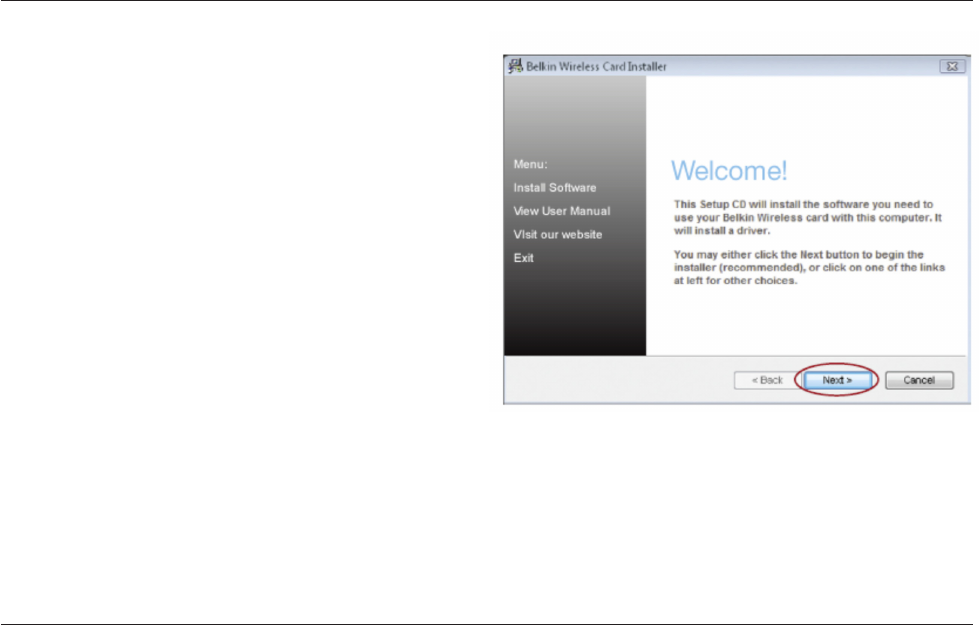Click the 'Belkin Wireless Card Installer' title text
This screenshot has height=625, width=979.
[596, 66]
